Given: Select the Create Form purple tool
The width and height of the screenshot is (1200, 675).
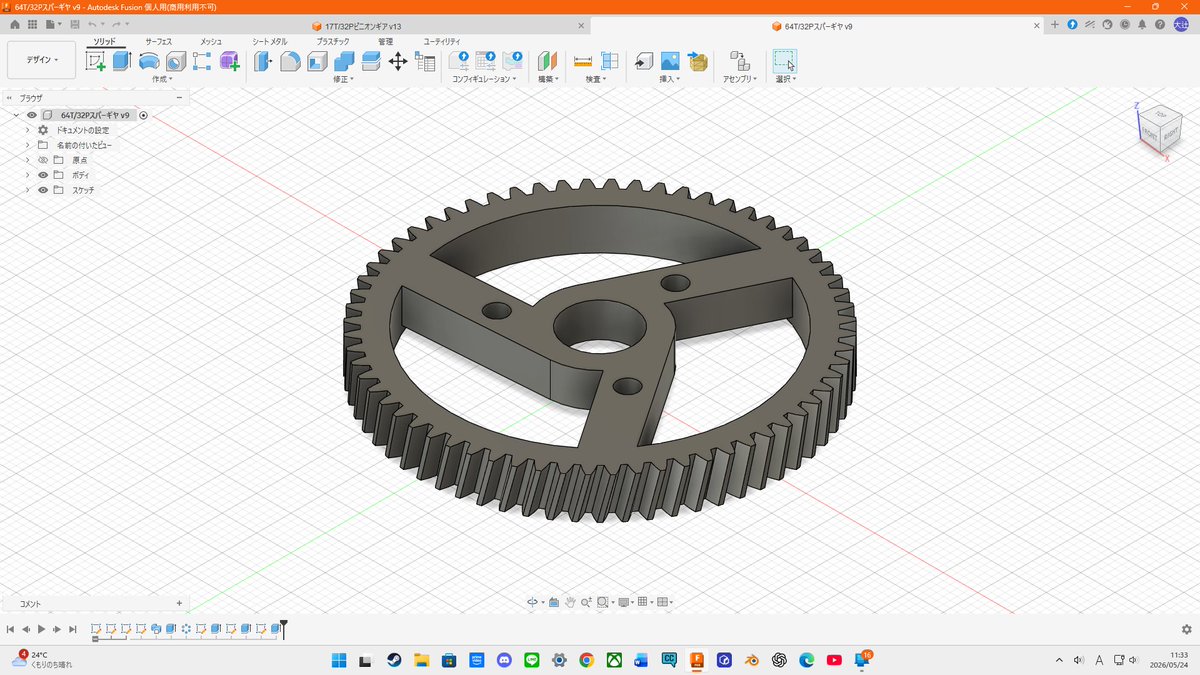Looking at the screenshot, I should coord(229,61).
